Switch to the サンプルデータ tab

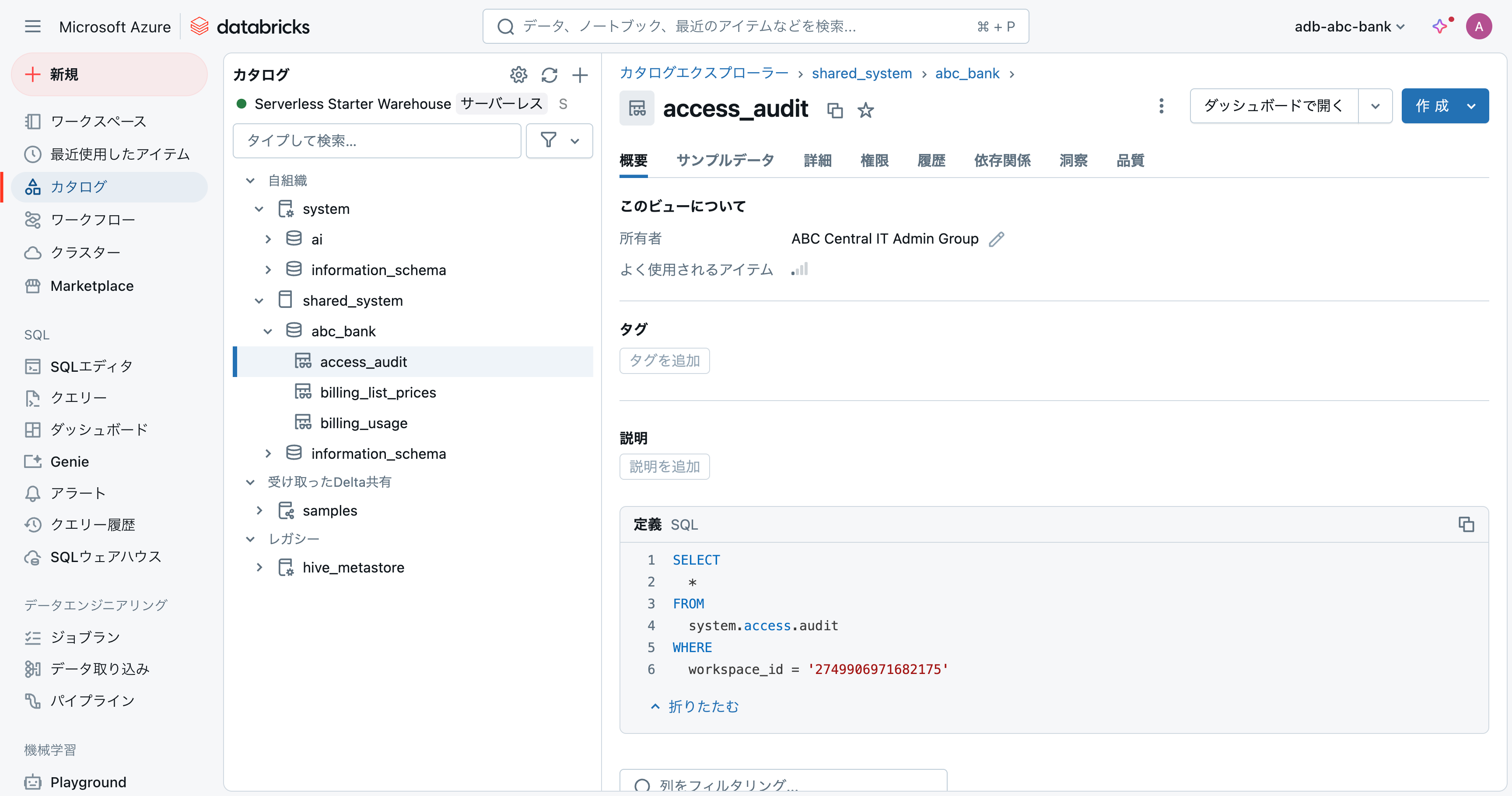(x=725, y=160)
